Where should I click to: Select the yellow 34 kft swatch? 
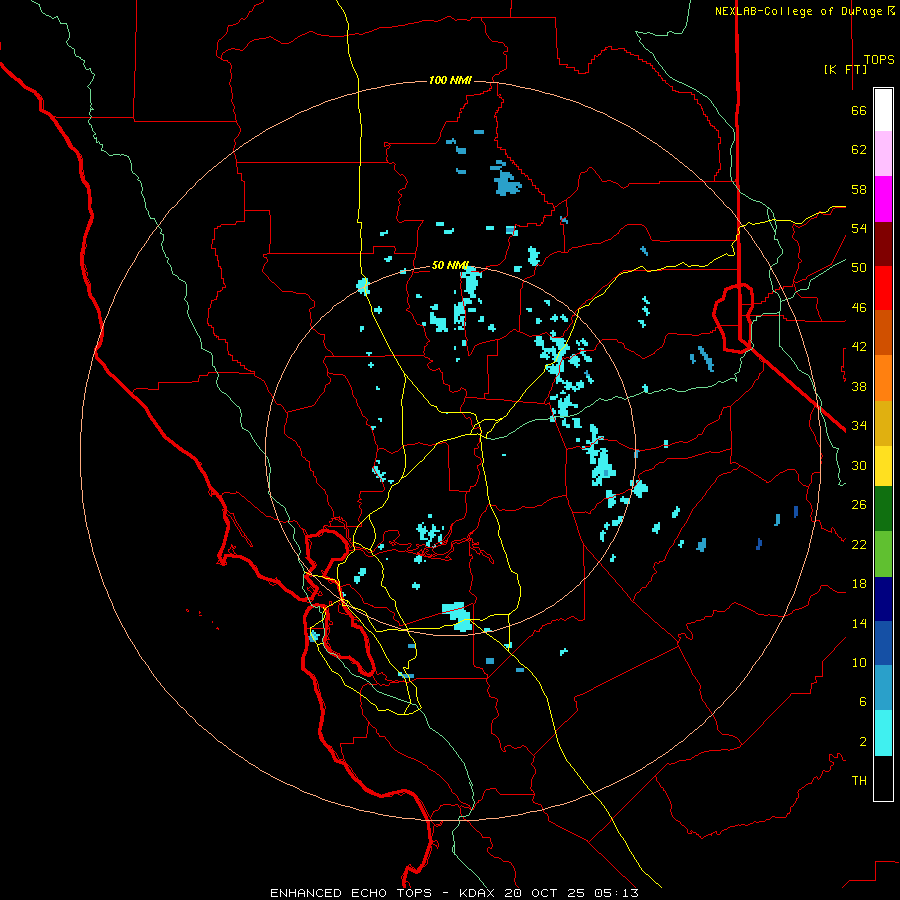click(883, 466)
